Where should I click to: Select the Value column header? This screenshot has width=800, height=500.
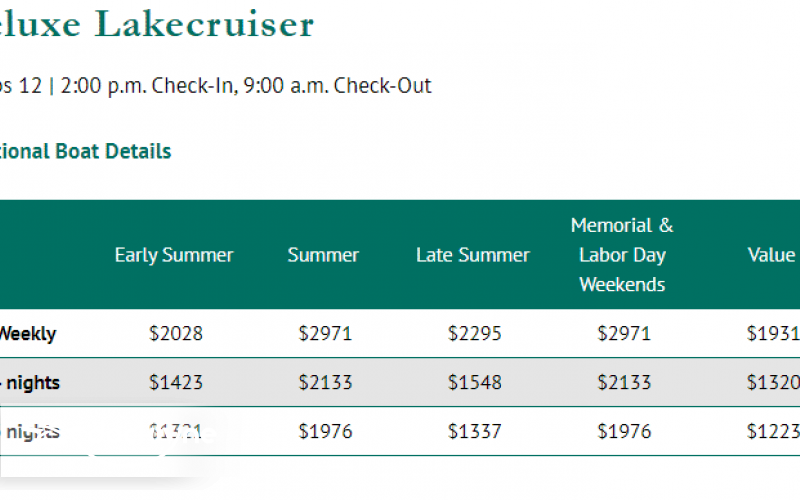click(x=772, y=255)
